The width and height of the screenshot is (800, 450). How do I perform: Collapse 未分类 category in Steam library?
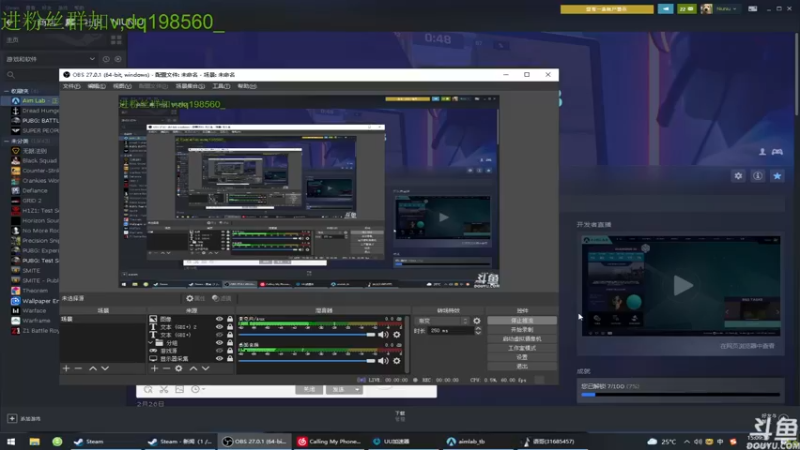(6, 141)
